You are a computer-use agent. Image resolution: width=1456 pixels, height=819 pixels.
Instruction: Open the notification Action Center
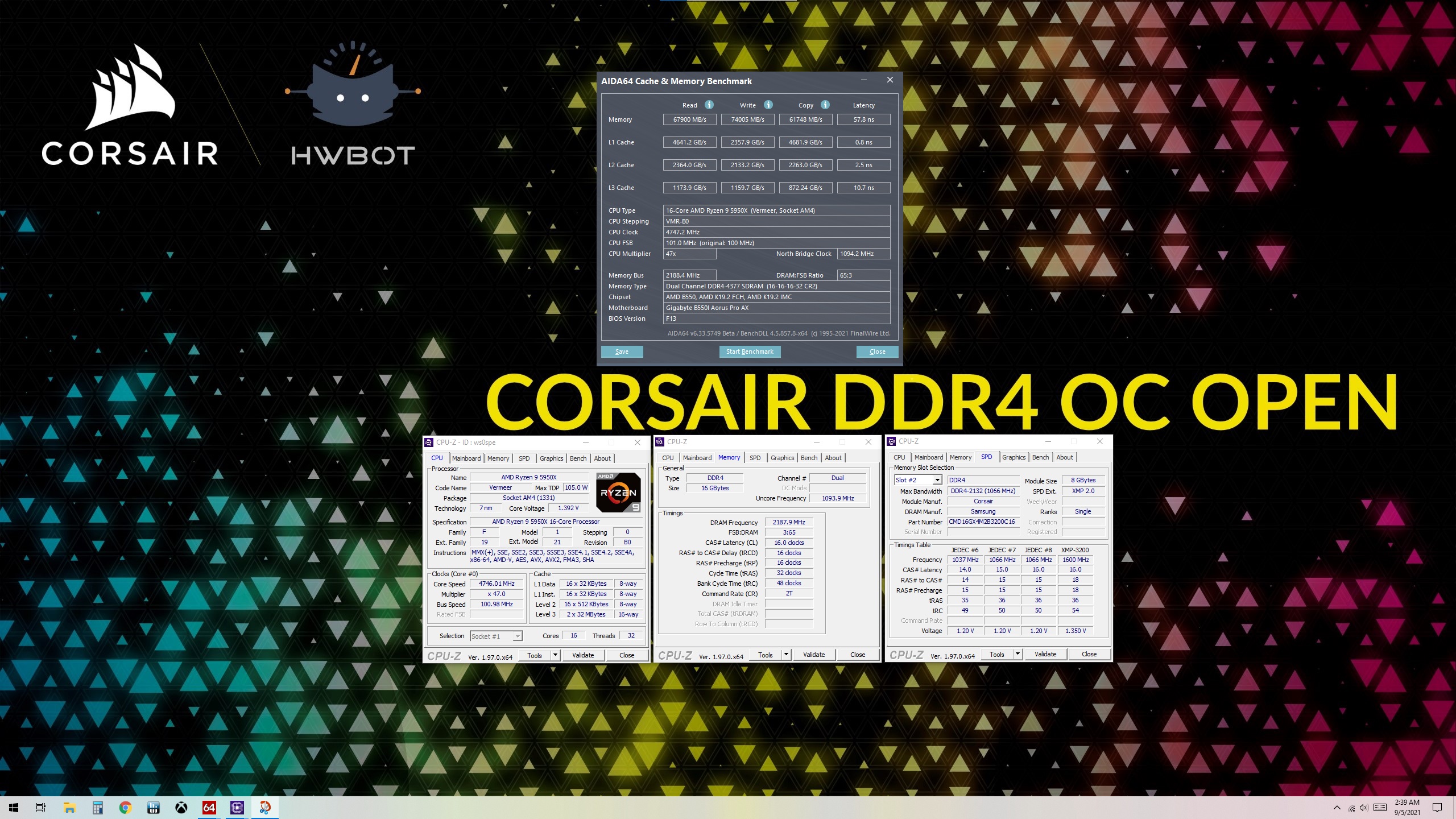(1437, 808)
